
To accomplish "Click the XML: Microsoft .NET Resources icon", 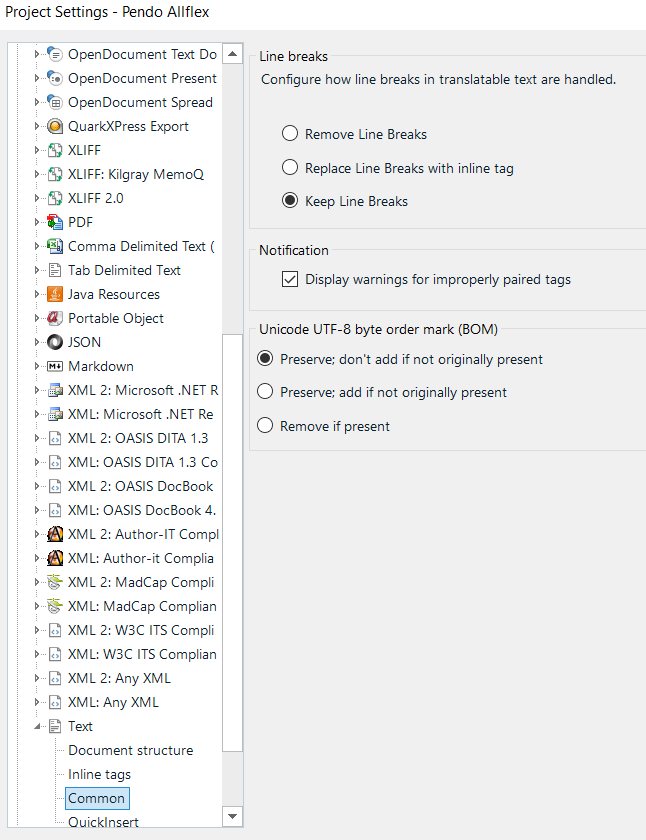I will pos(55,414).
